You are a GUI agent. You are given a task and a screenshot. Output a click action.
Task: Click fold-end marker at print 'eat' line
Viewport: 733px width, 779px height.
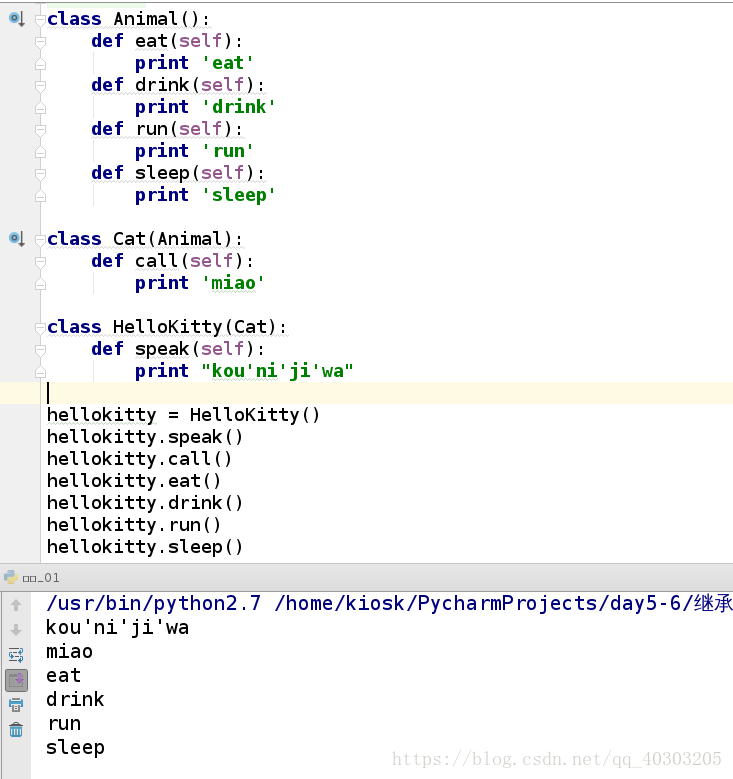40,64
